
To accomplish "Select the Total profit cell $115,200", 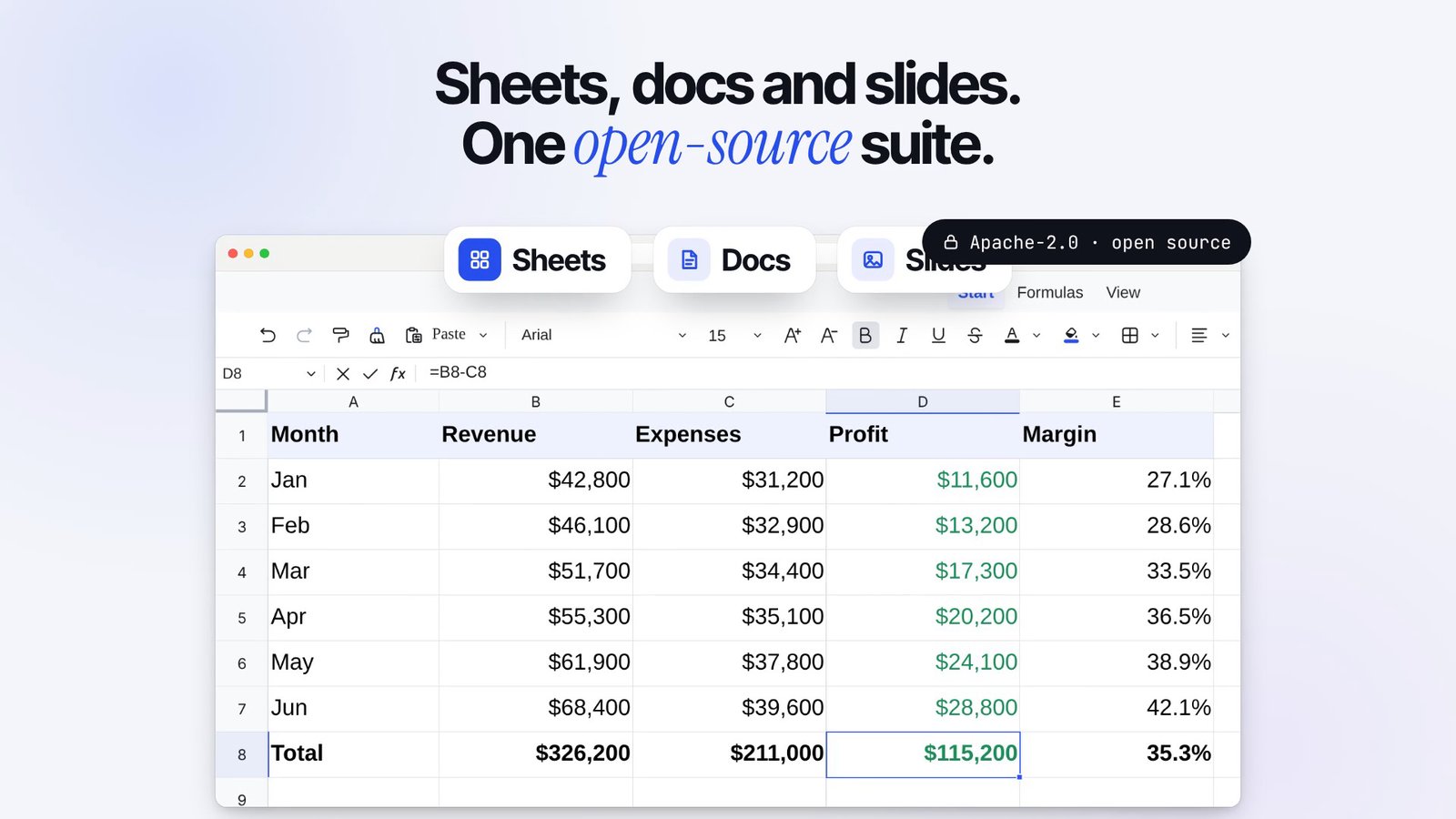I will [923, 754].
